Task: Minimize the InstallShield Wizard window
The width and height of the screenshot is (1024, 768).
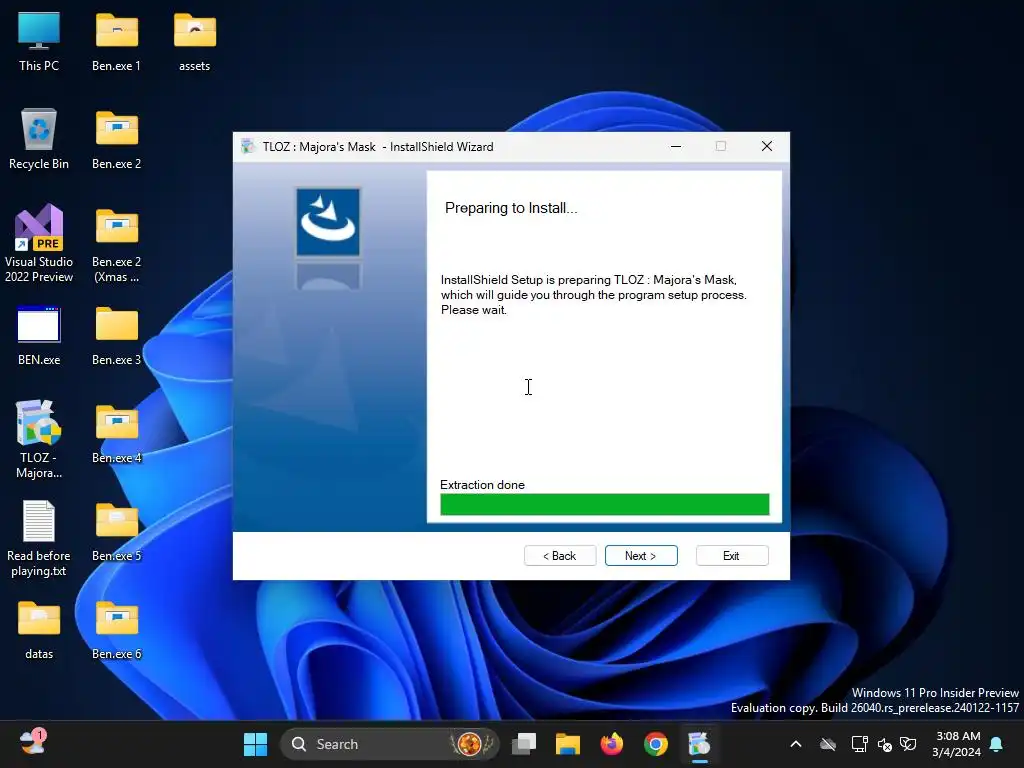Action: click(x=676, y=146)
